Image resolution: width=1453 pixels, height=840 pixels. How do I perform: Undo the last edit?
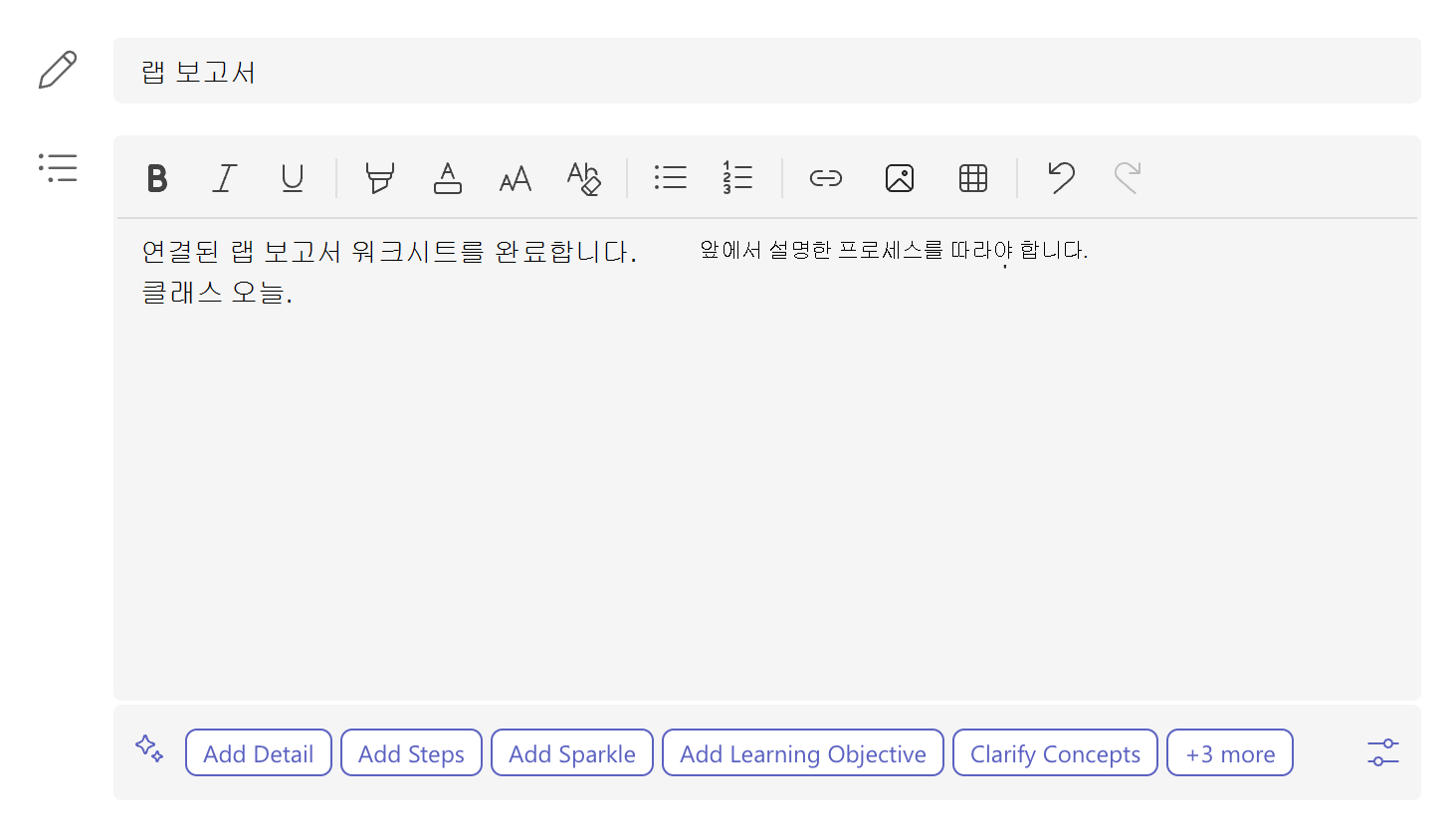coord(1061,177)
